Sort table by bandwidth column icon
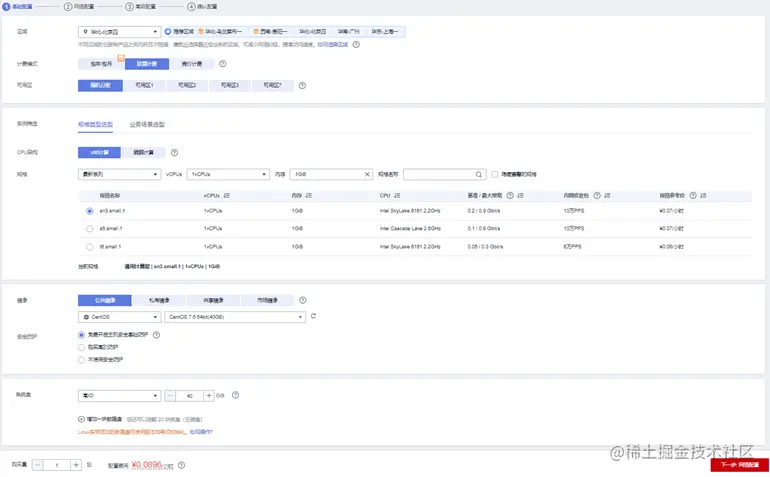This screenshot has height=477, width=770. 520,196
